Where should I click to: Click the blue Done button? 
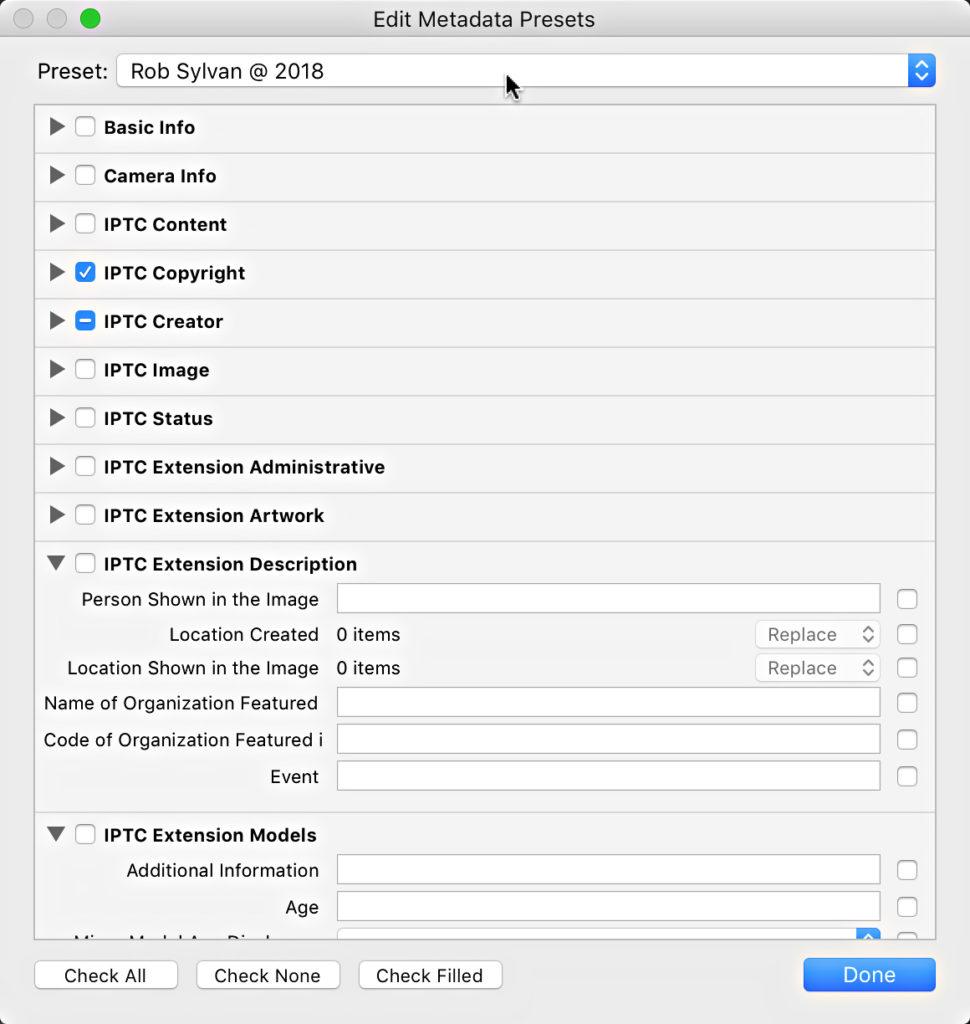click(868, 975)
